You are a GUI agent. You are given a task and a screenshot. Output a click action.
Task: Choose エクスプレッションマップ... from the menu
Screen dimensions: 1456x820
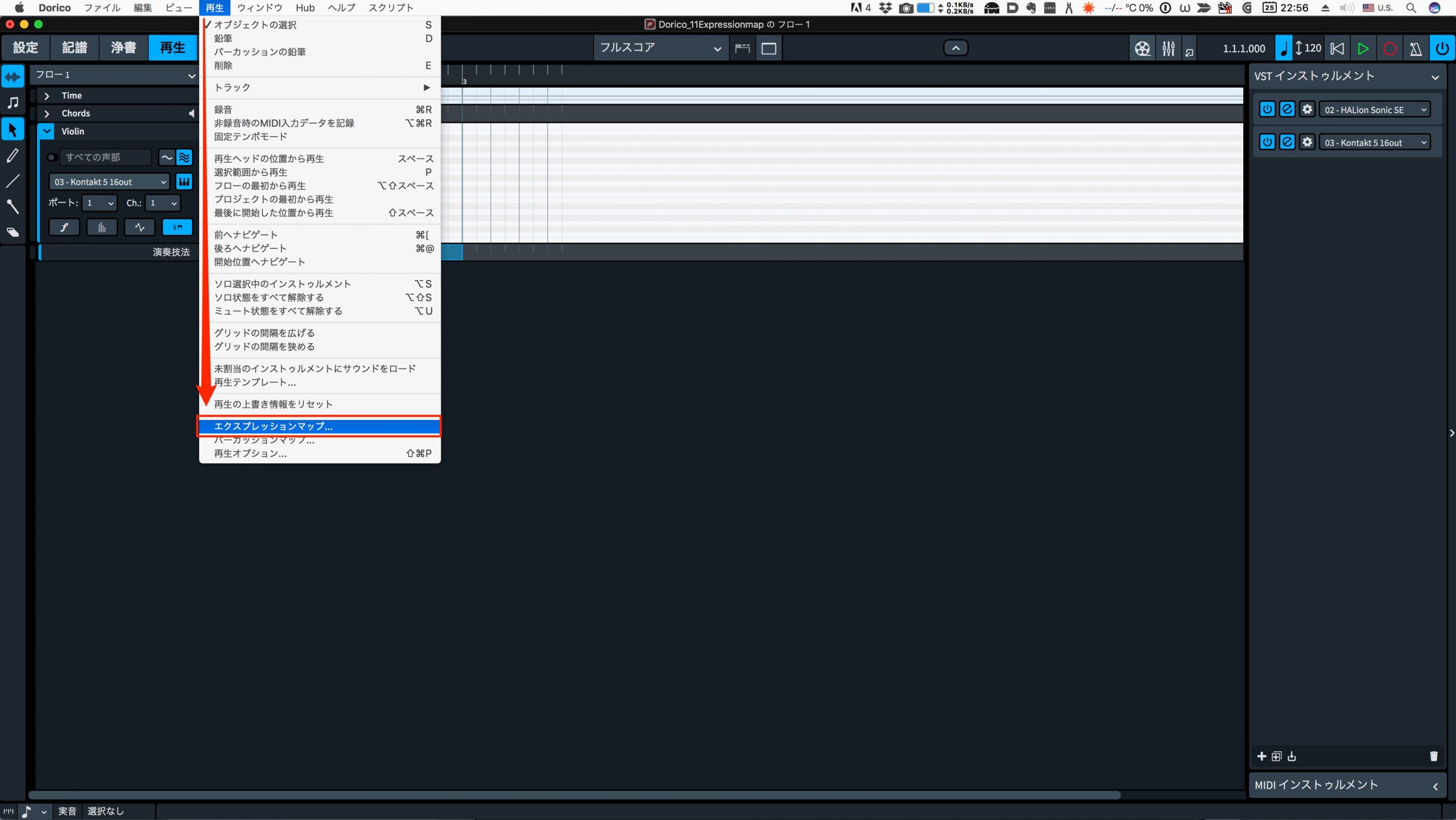click(320, 426)
